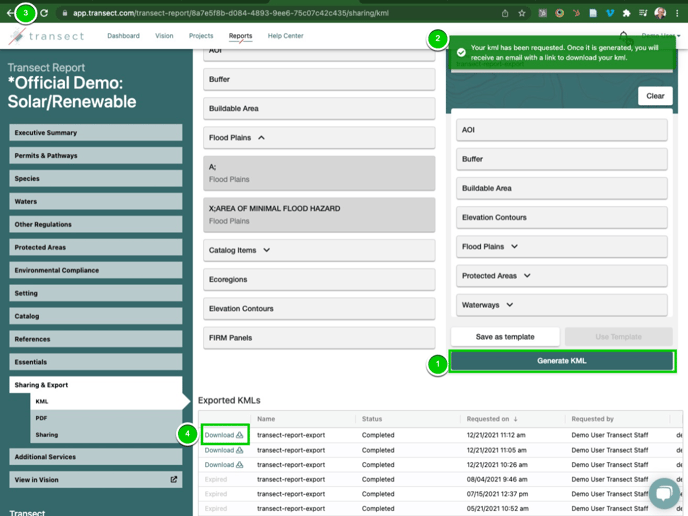Click the Requested by column header

coord(592,419)
